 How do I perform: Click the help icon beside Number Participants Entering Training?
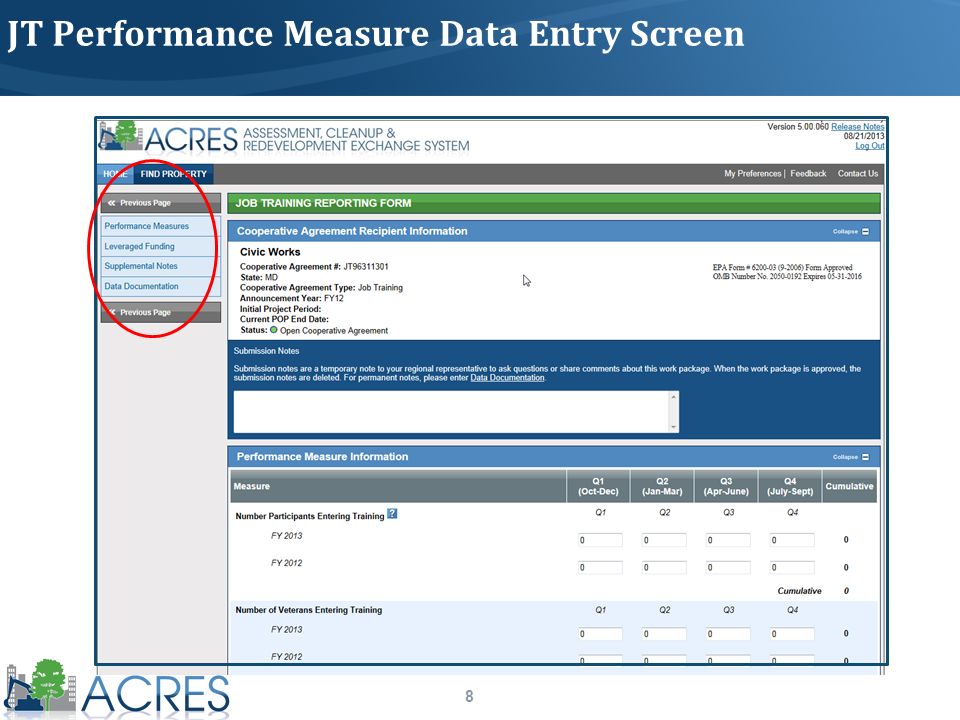point(392,514)
